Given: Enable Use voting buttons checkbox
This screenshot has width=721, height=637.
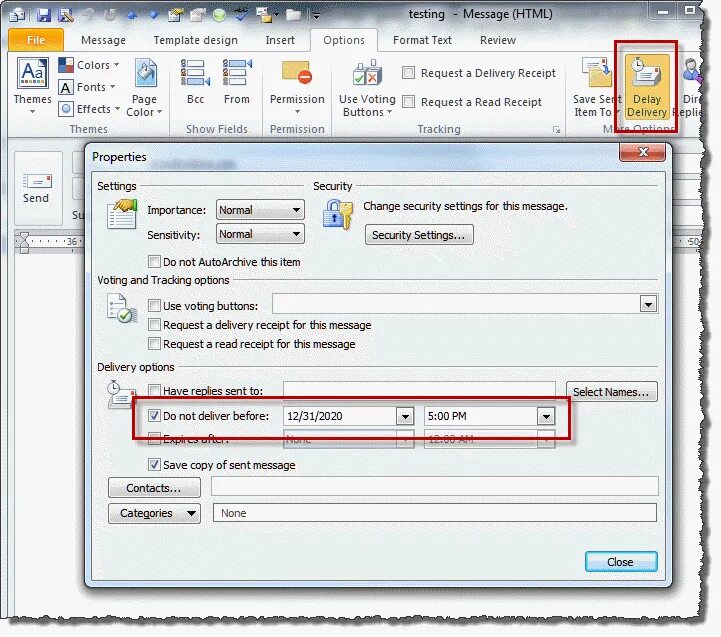Looking at the screenshot, I should pos(154,305).
